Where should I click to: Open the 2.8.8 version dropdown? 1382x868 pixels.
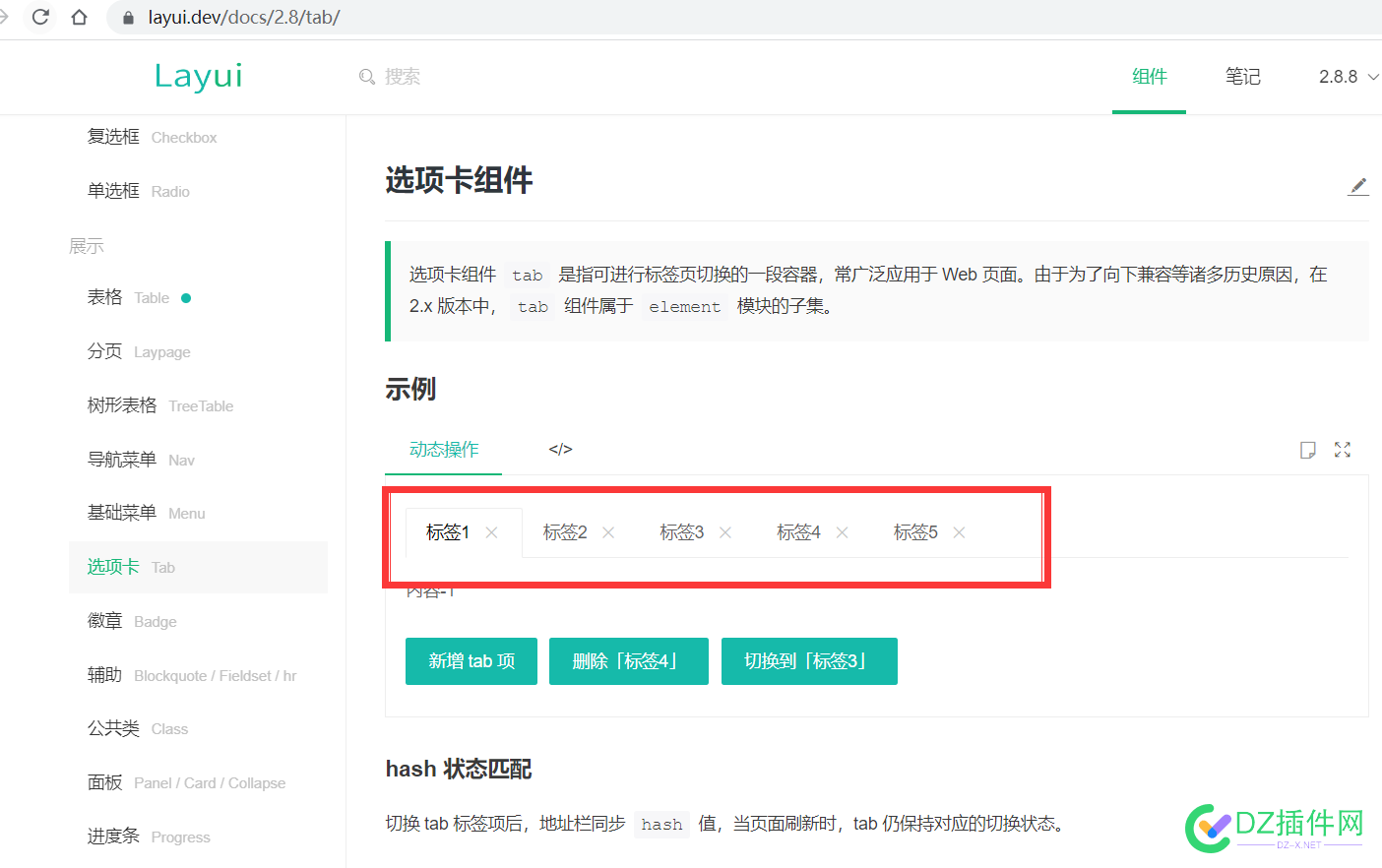1349,77
